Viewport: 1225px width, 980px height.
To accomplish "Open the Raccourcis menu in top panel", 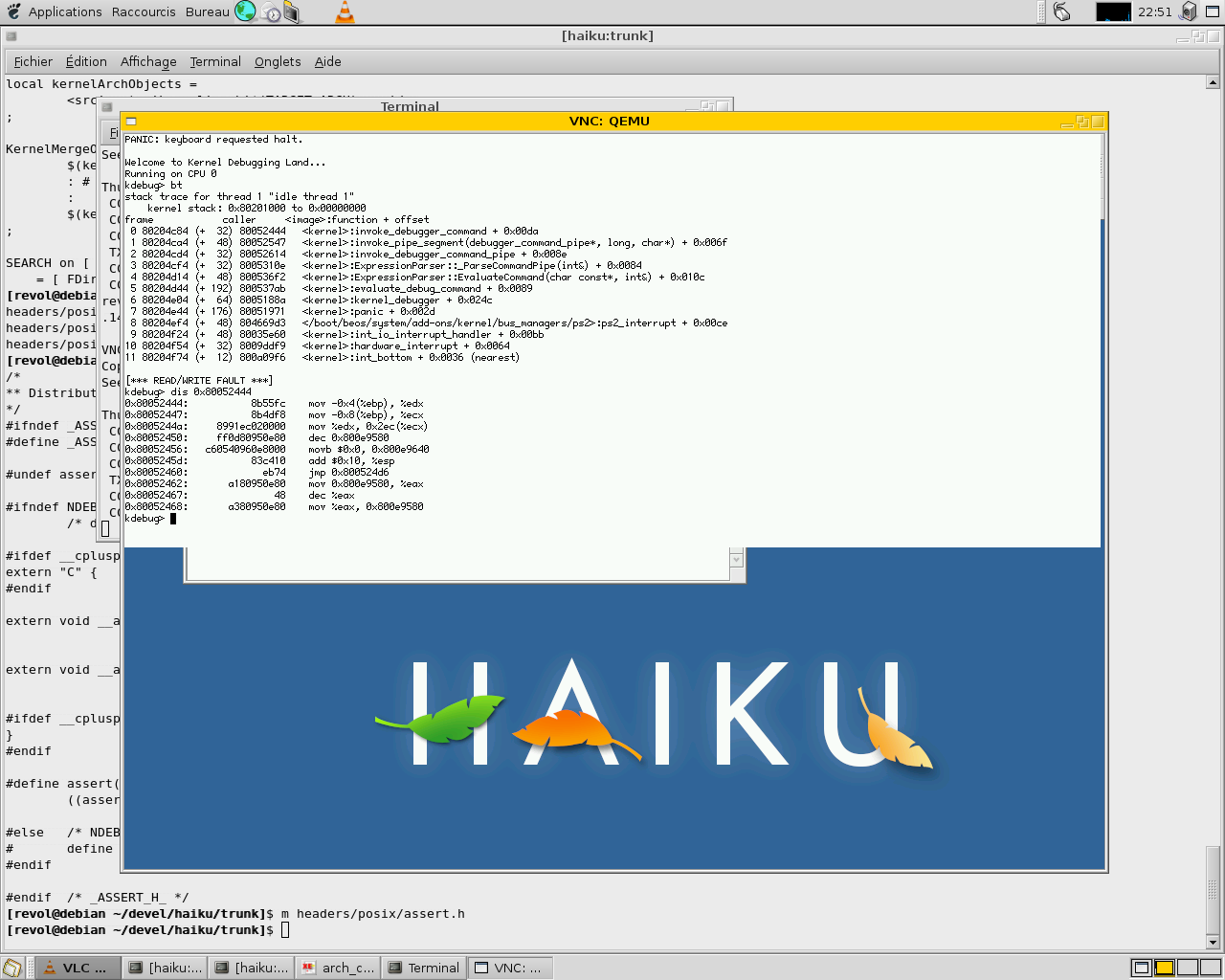I will tap(144, 11).
